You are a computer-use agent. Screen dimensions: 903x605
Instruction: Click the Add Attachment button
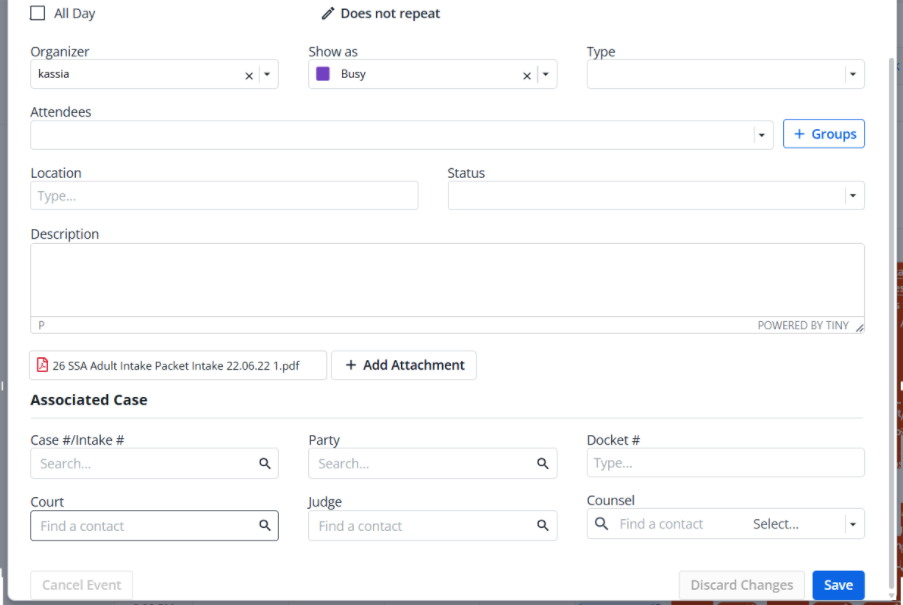[x=403, y=365]
